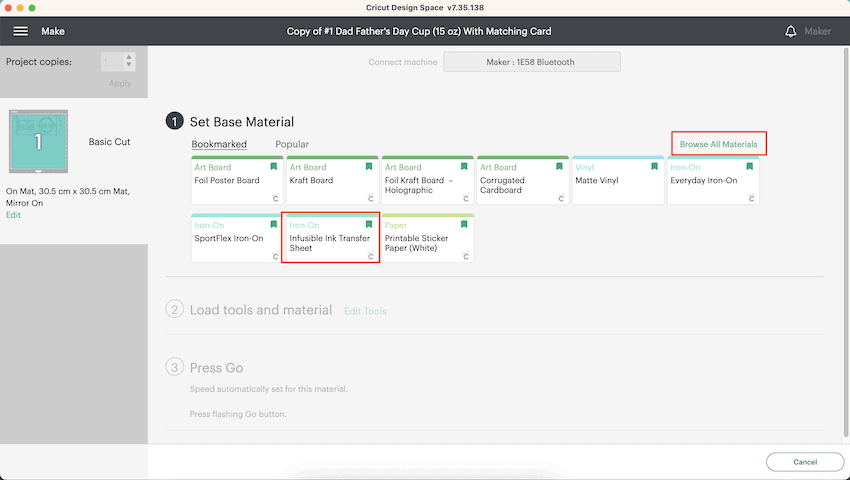Screen dimensions: 850x480
Task: Toggle bookmark on Printable Sticker Paper card
Action: pyautogui.click(x=464, y=224)
